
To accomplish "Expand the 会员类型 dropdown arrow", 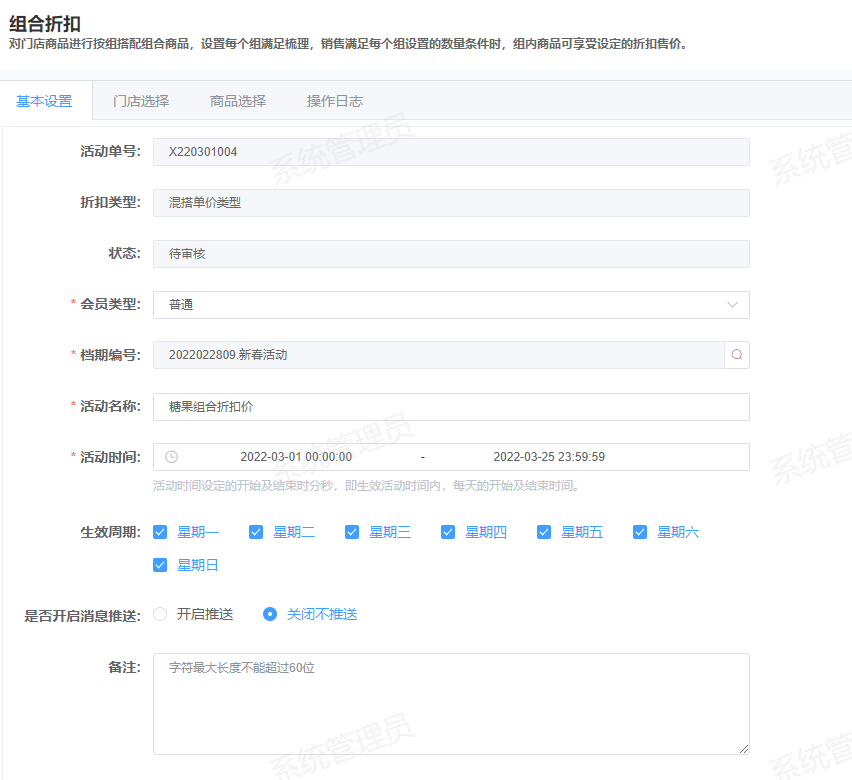I will pos(732,305).
